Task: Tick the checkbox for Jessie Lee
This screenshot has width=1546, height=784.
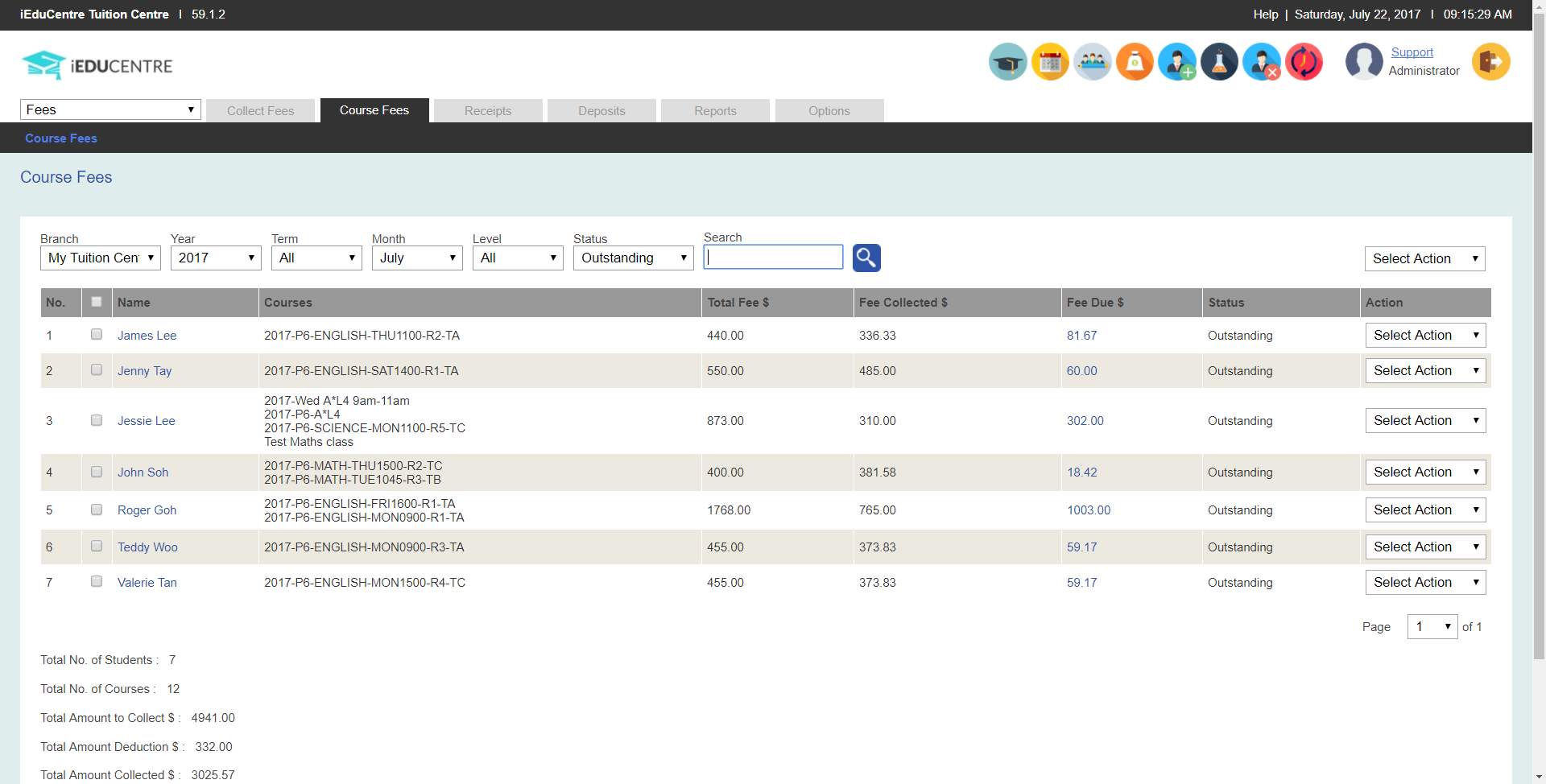Action: [x=97, y=420]
